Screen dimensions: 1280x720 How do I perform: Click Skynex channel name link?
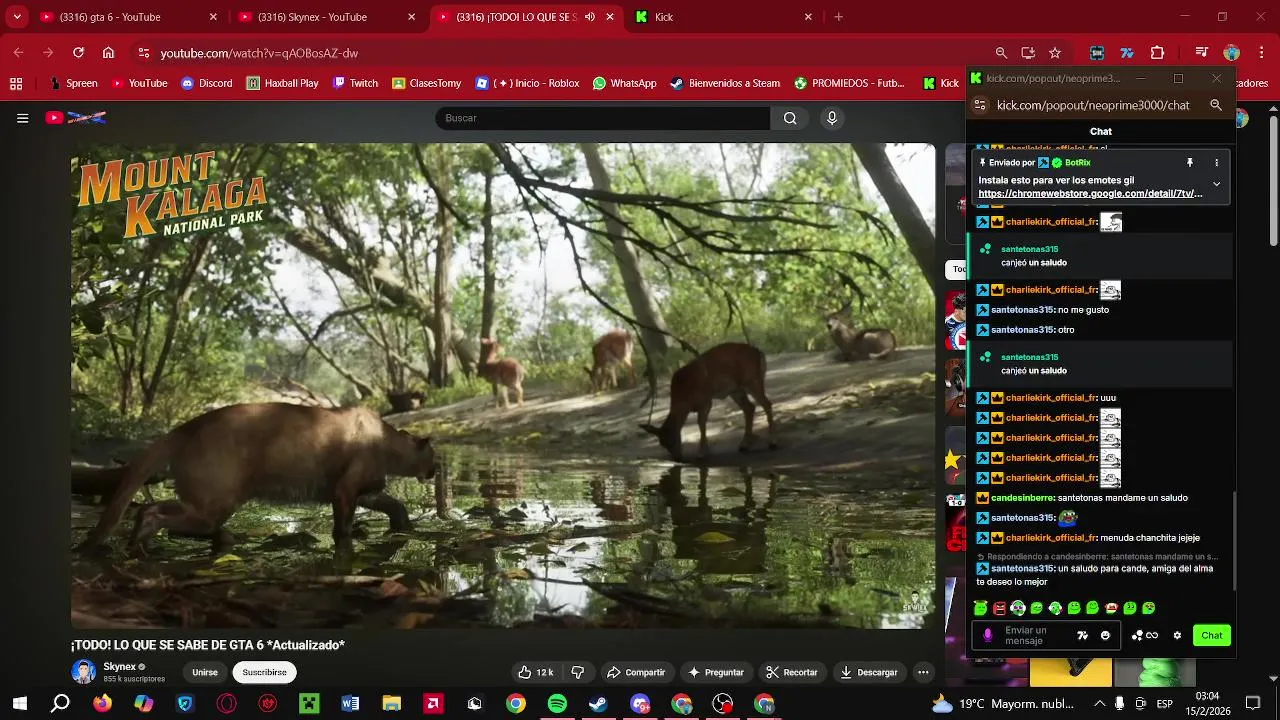tap(119, 667)
